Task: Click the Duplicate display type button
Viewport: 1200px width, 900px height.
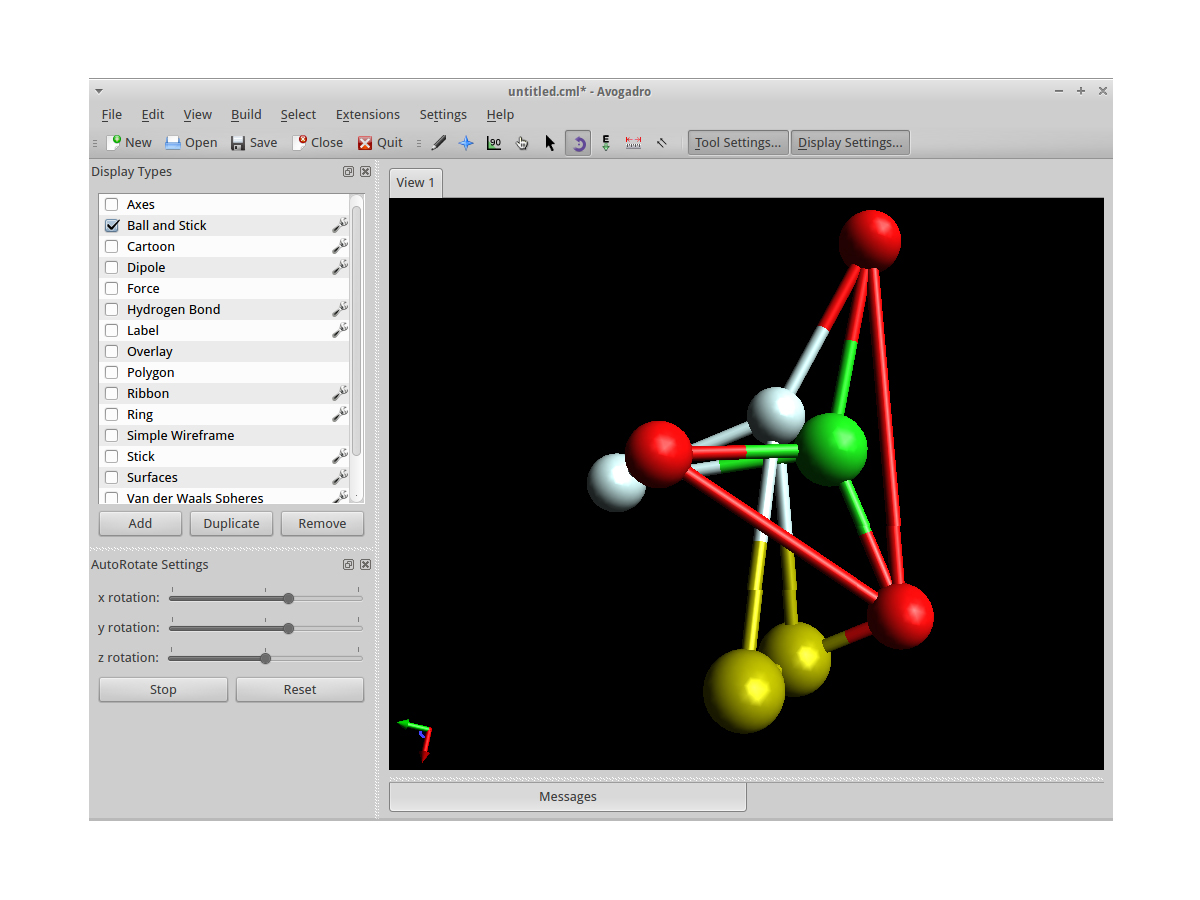Action: (x=231, y=524)
